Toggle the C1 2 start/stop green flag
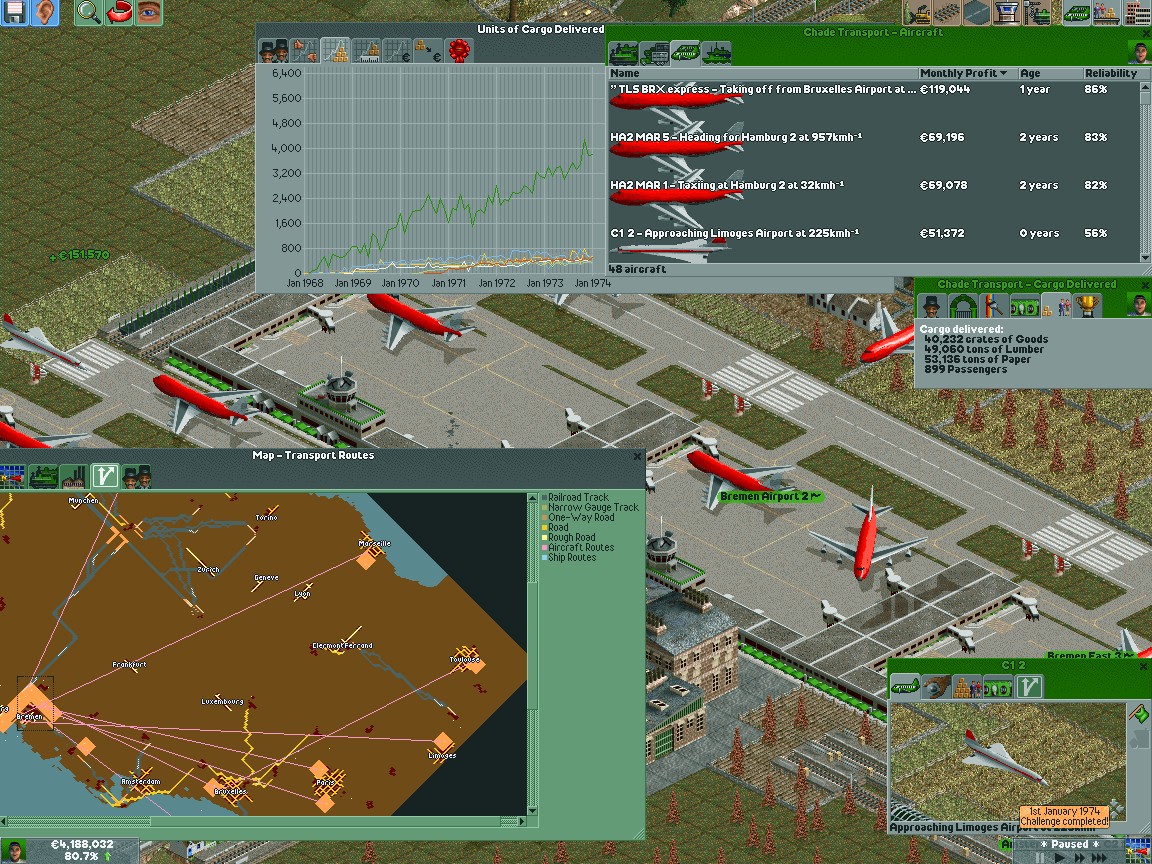Image resolution: width=1152 pixels, height=864 pixels. [1139, 713]
